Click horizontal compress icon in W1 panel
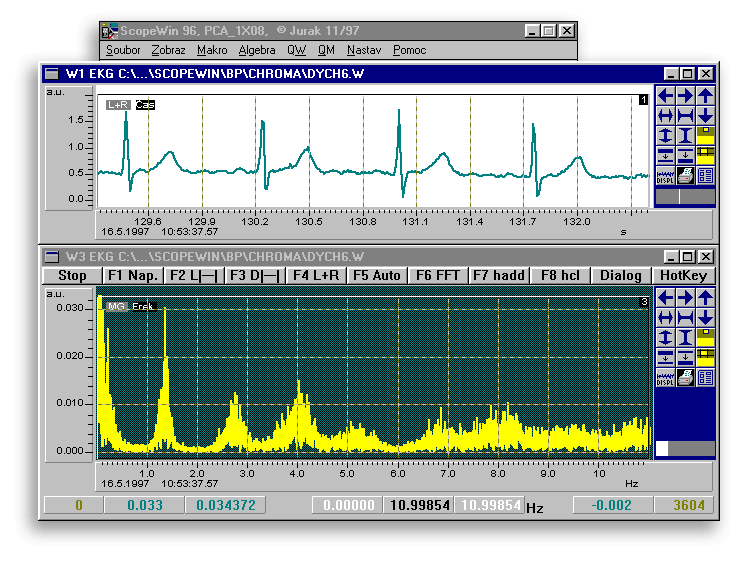 [665, 116]
